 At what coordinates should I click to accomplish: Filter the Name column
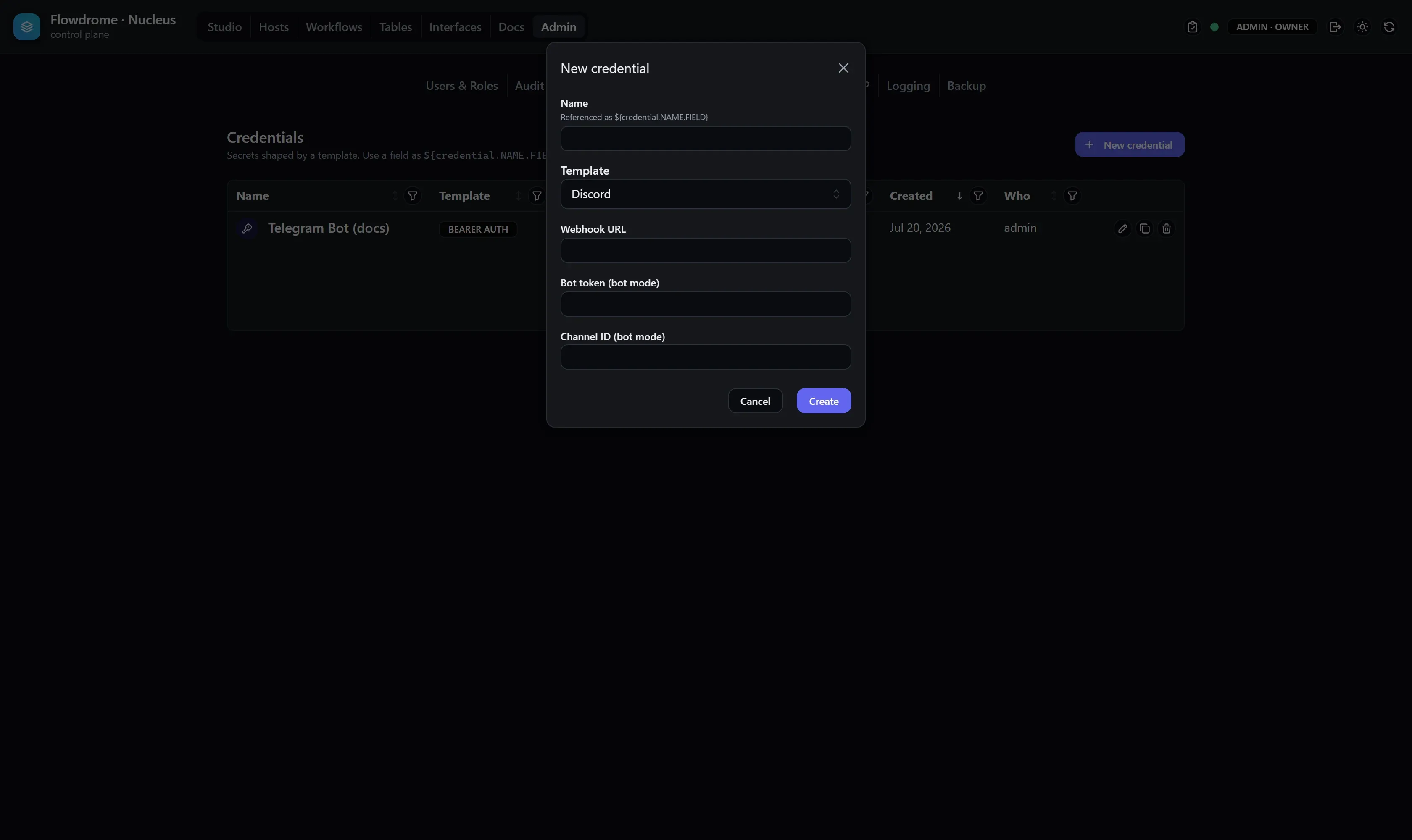pos(412,196)
